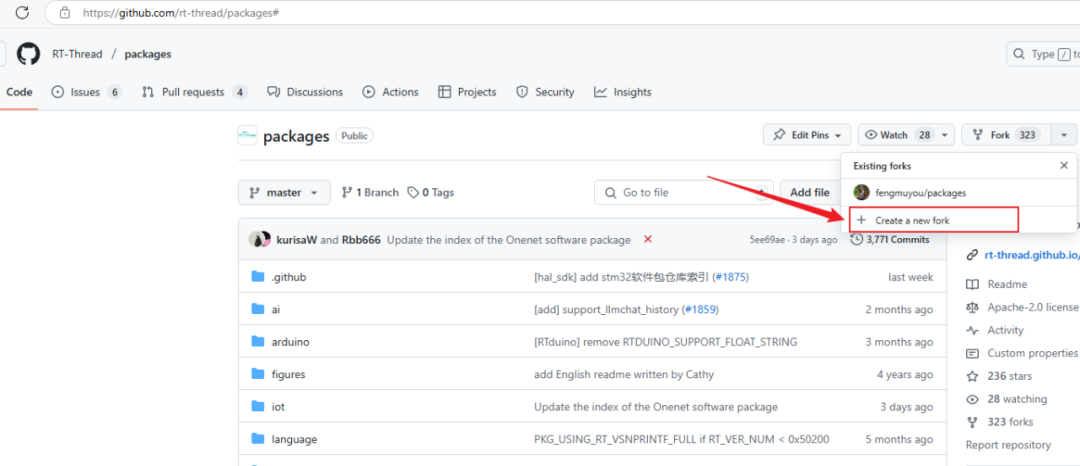Click the browser reload icon
The image size is (1080, 466).
click(x=22, y=12)
